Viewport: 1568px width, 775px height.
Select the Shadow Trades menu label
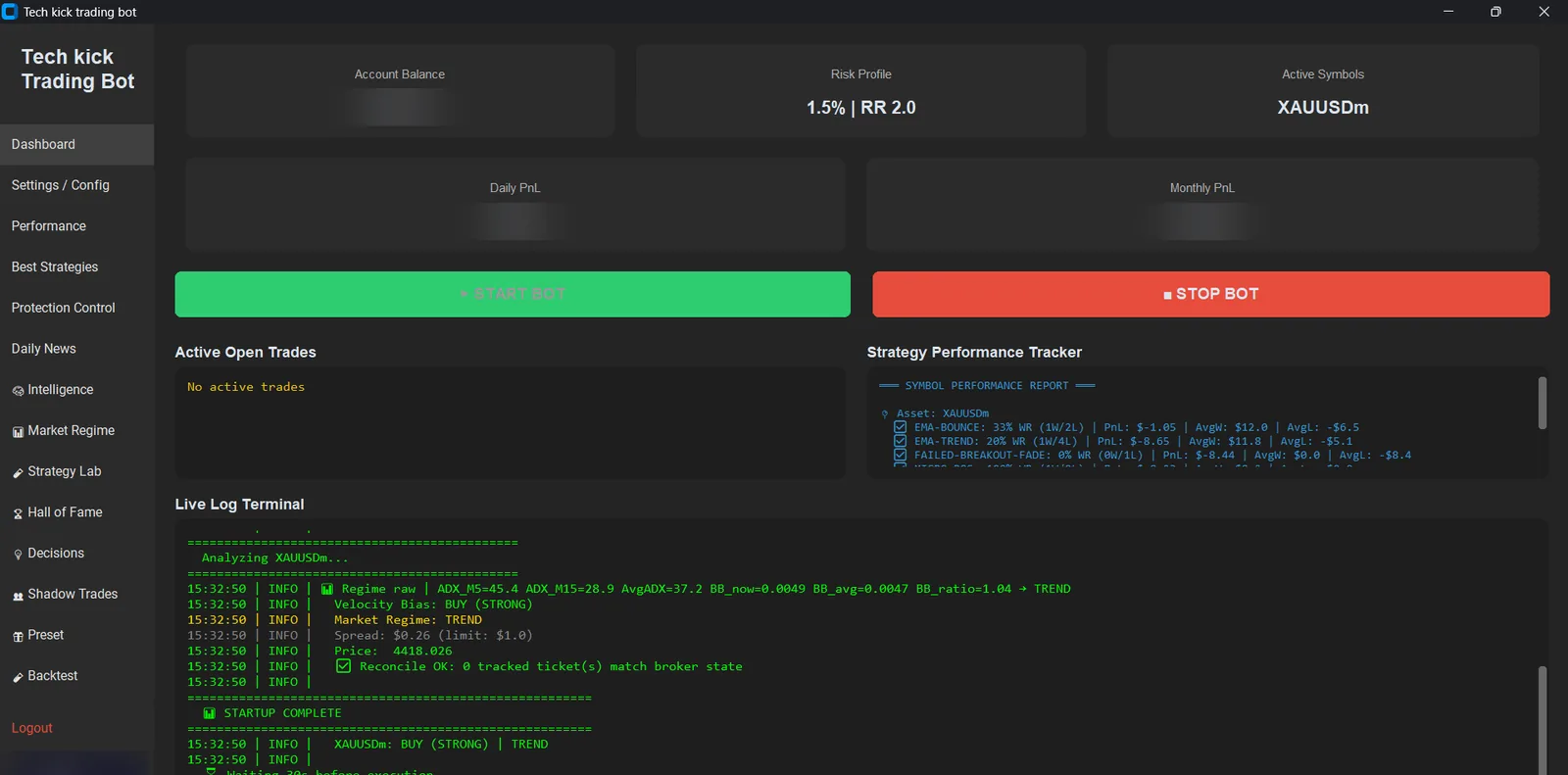[x=73, y=594]
